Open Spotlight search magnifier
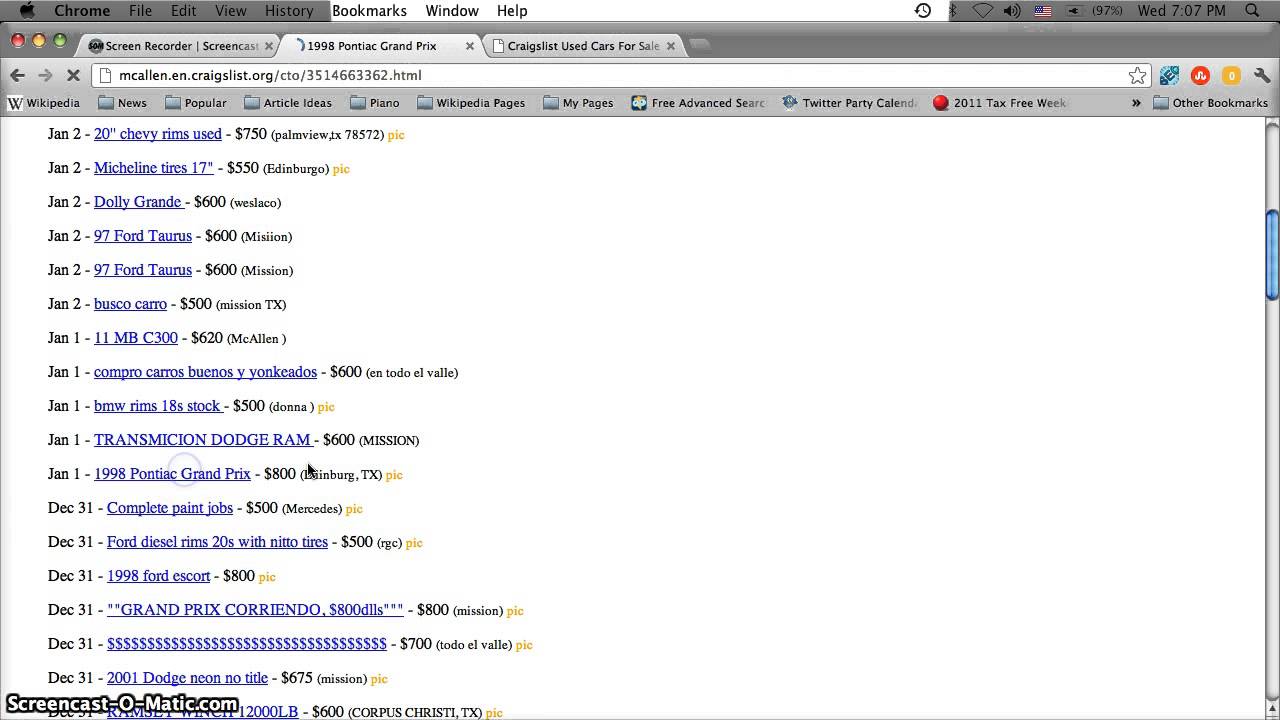The width and height of the screenshot is (1280, 720). 1252,11
